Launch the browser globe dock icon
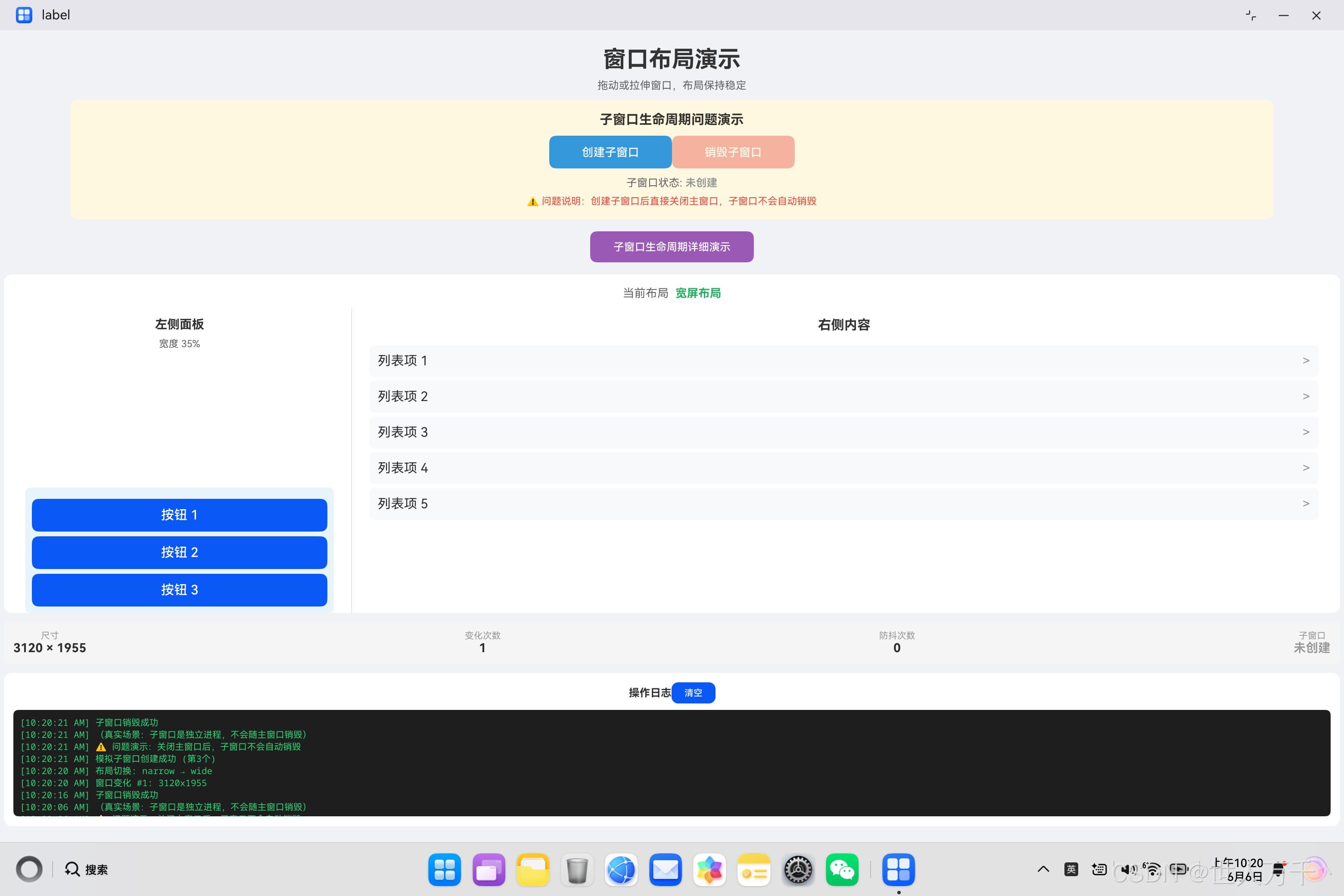The height and width of the screenshot is (896, 1344). 621,869
